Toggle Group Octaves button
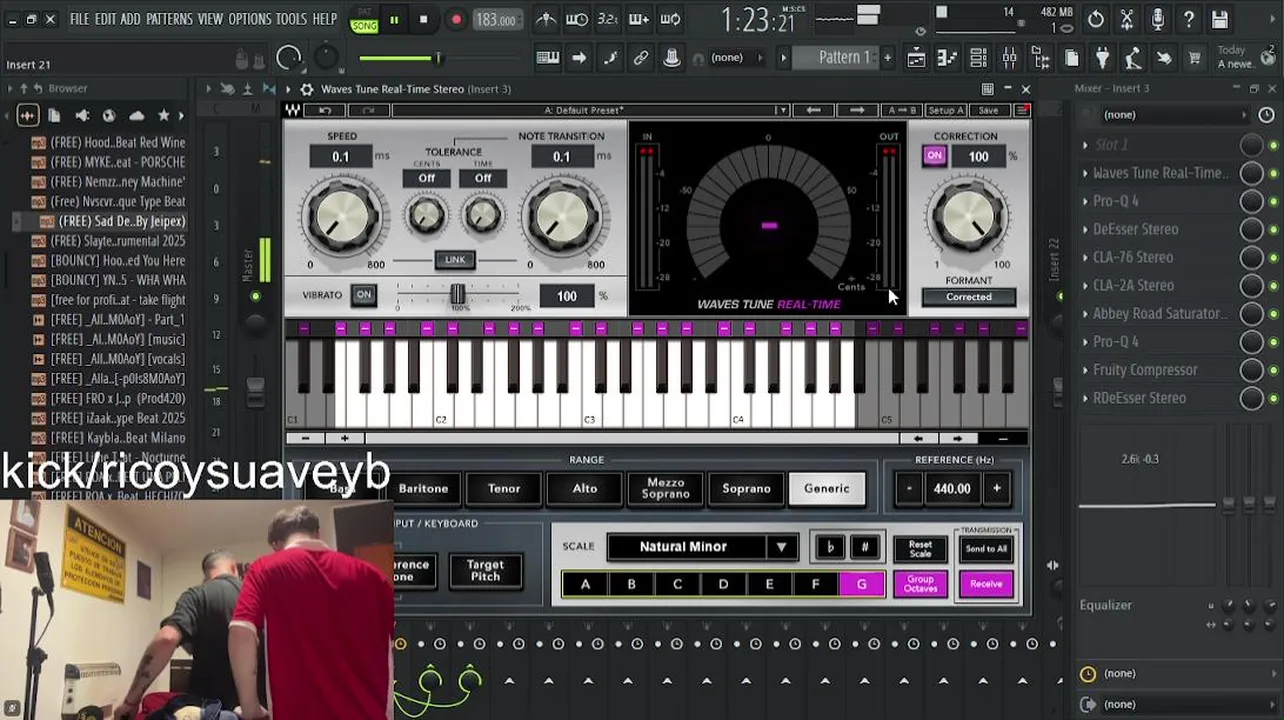 click(920, 584)
